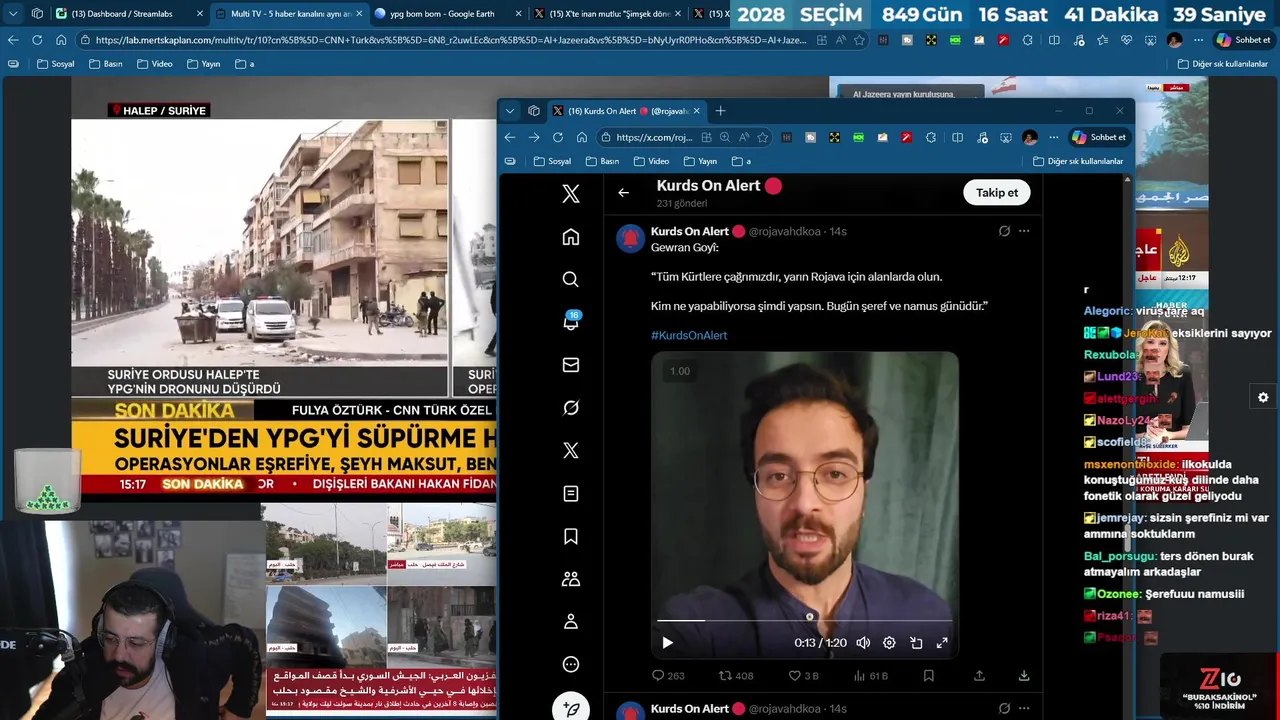
Task: Open Bookmarks icon in X sidebar
Action: 571,537
